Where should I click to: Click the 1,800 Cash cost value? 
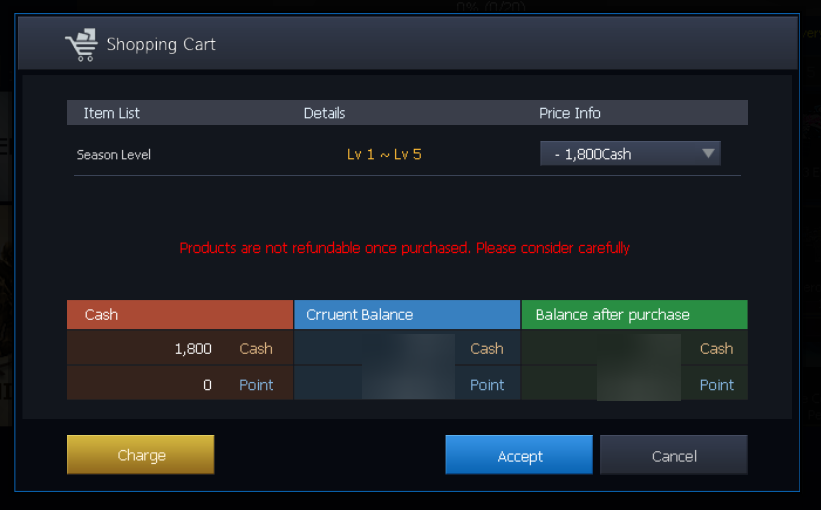[x=193, y=349]
